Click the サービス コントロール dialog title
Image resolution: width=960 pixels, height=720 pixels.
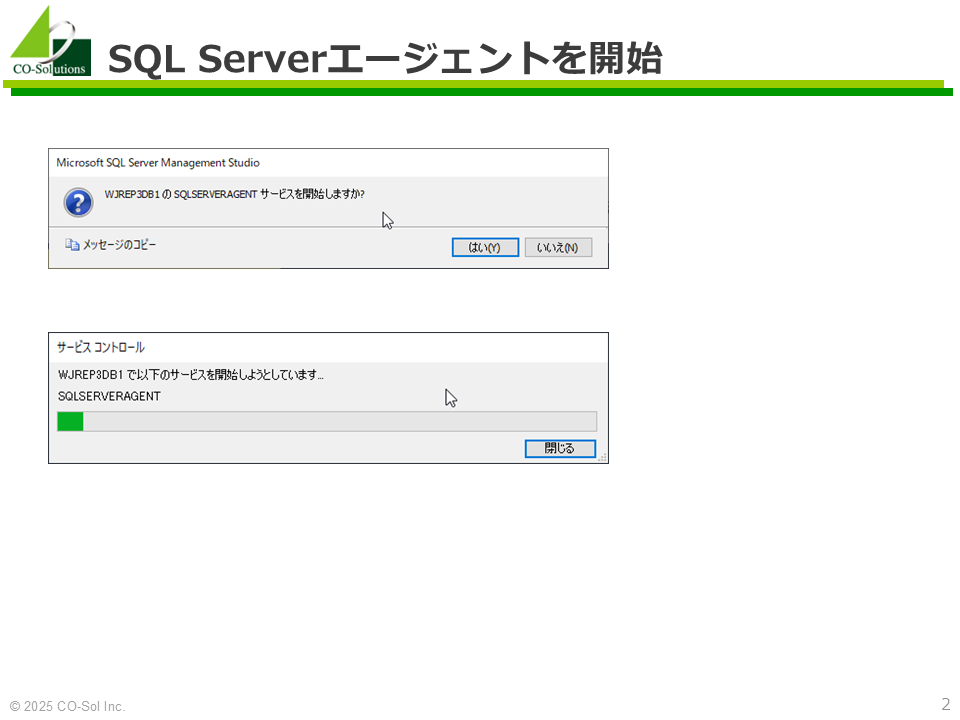[100, 347]
